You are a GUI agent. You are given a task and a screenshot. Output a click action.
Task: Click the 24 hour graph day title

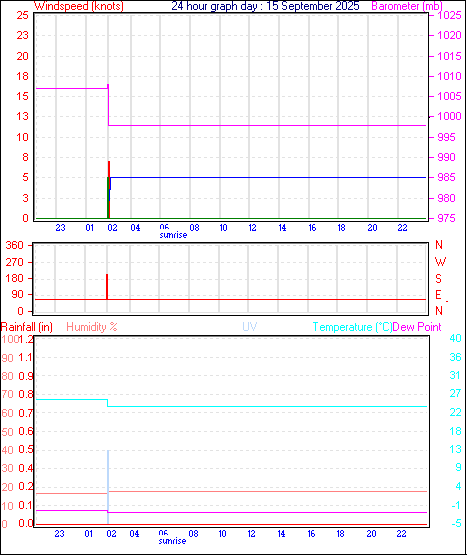265,6
